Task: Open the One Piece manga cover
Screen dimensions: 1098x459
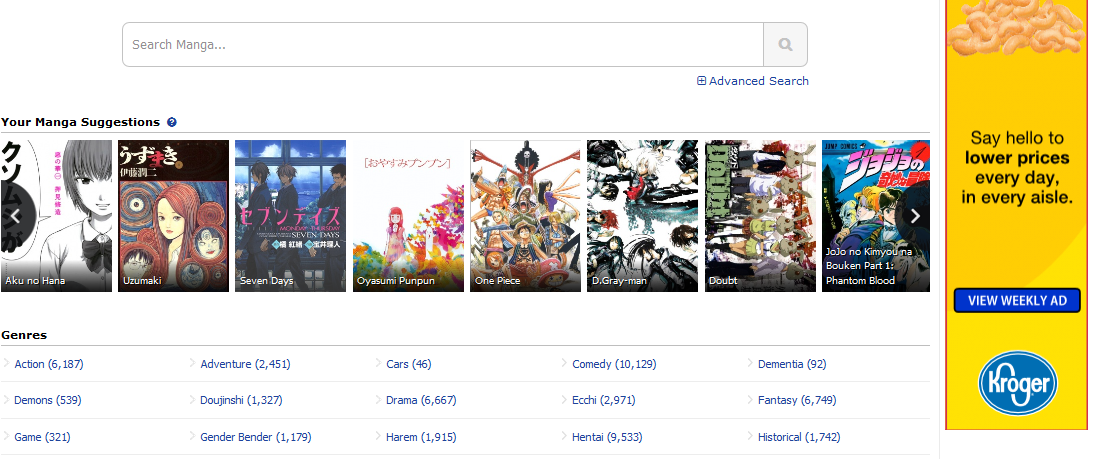Action: (525, 215)
